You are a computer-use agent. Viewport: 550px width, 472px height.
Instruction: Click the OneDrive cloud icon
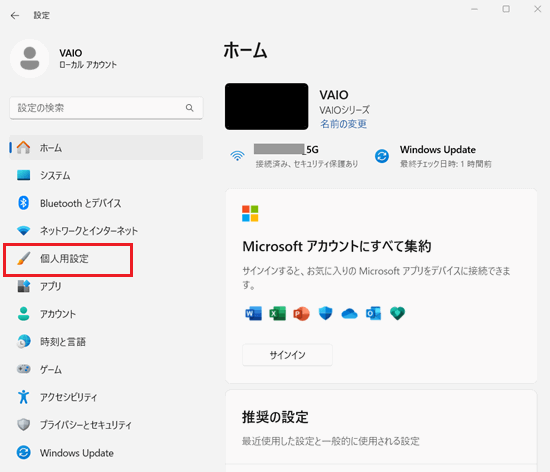point(349,313)
